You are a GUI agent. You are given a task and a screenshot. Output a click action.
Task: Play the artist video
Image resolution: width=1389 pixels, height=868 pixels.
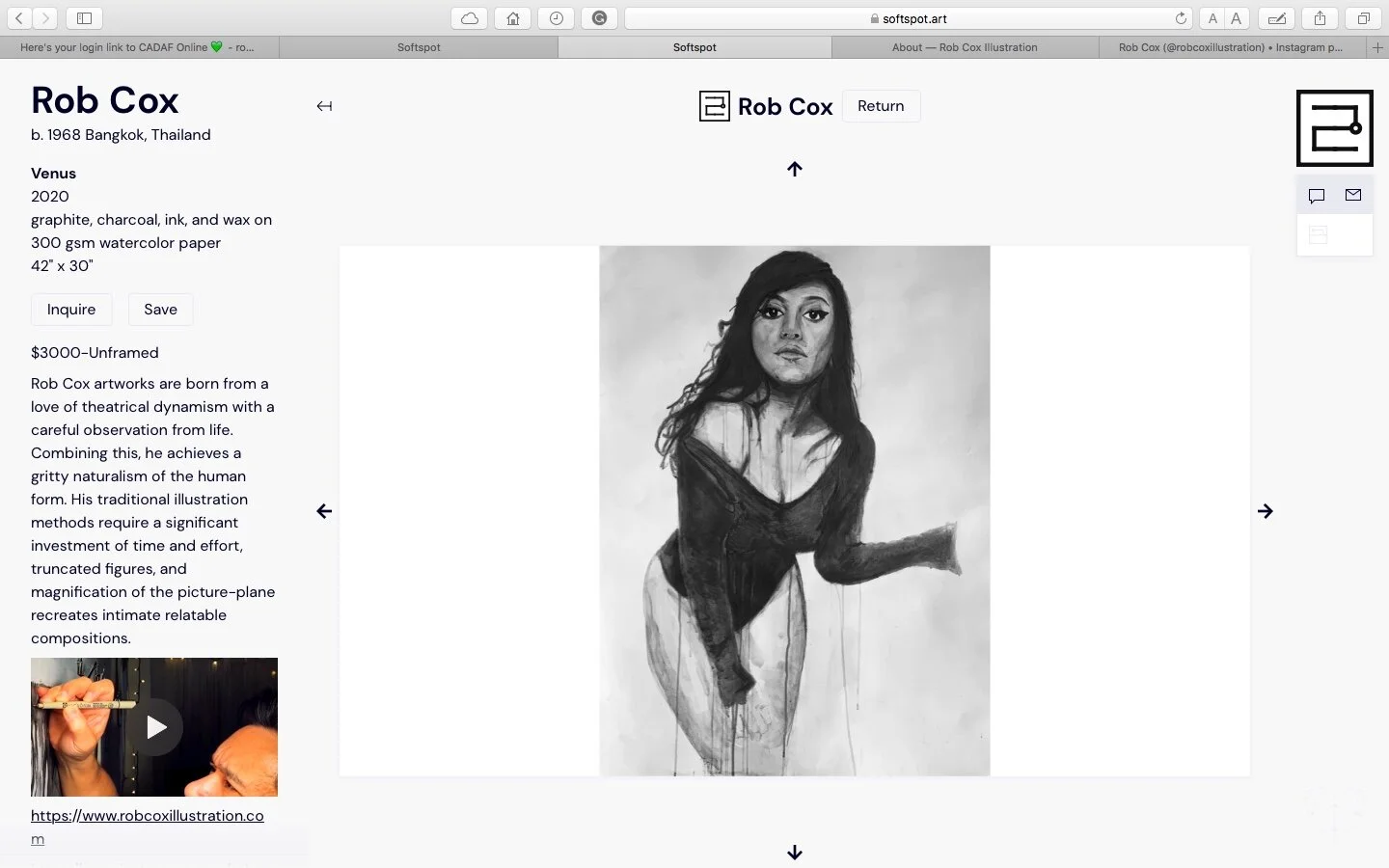154,727
